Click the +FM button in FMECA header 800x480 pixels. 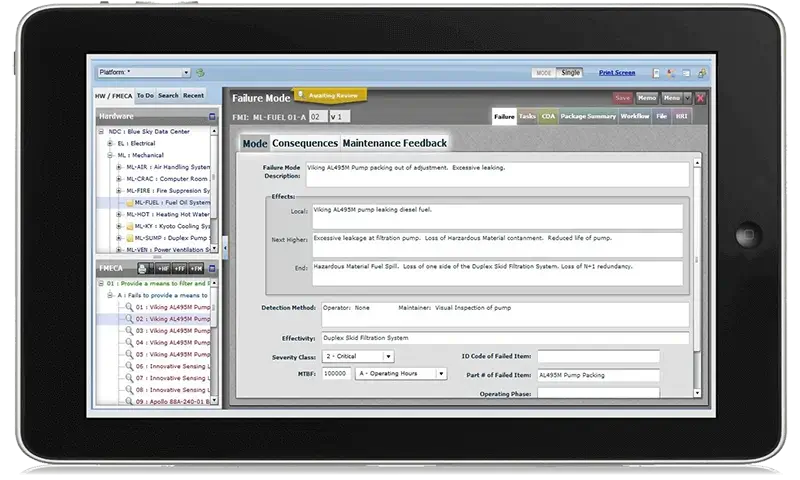coord(196,268)
